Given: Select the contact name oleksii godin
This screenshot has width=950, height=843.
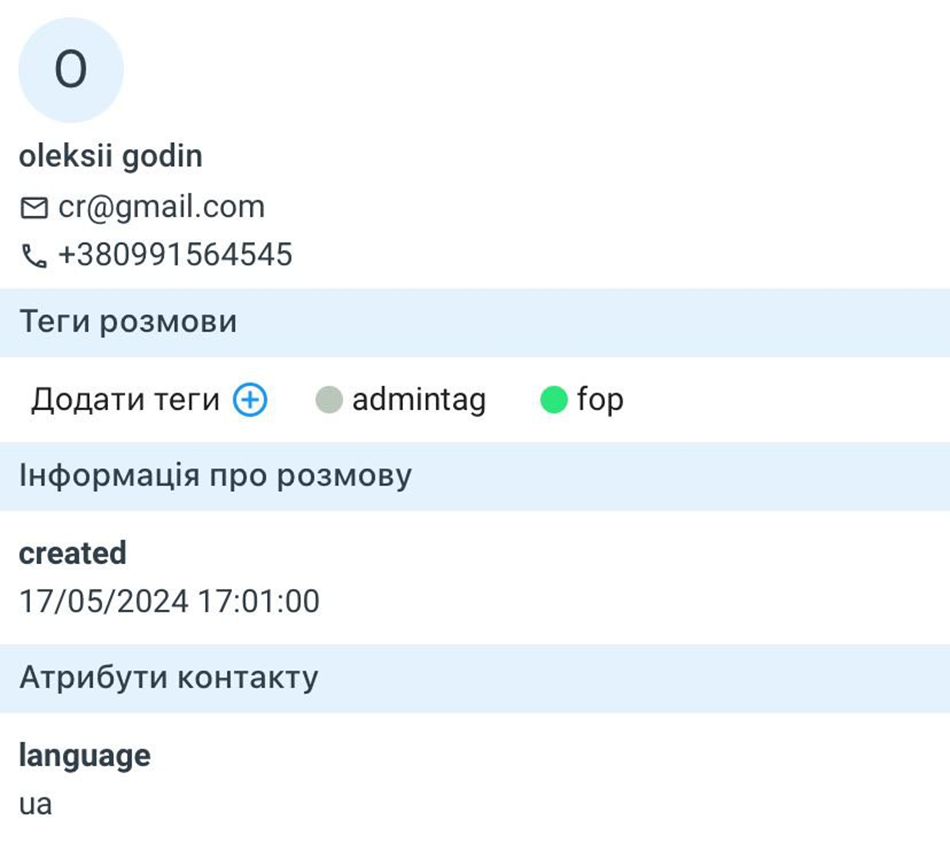Looking at the screenshot, I should tap(110, 156).
